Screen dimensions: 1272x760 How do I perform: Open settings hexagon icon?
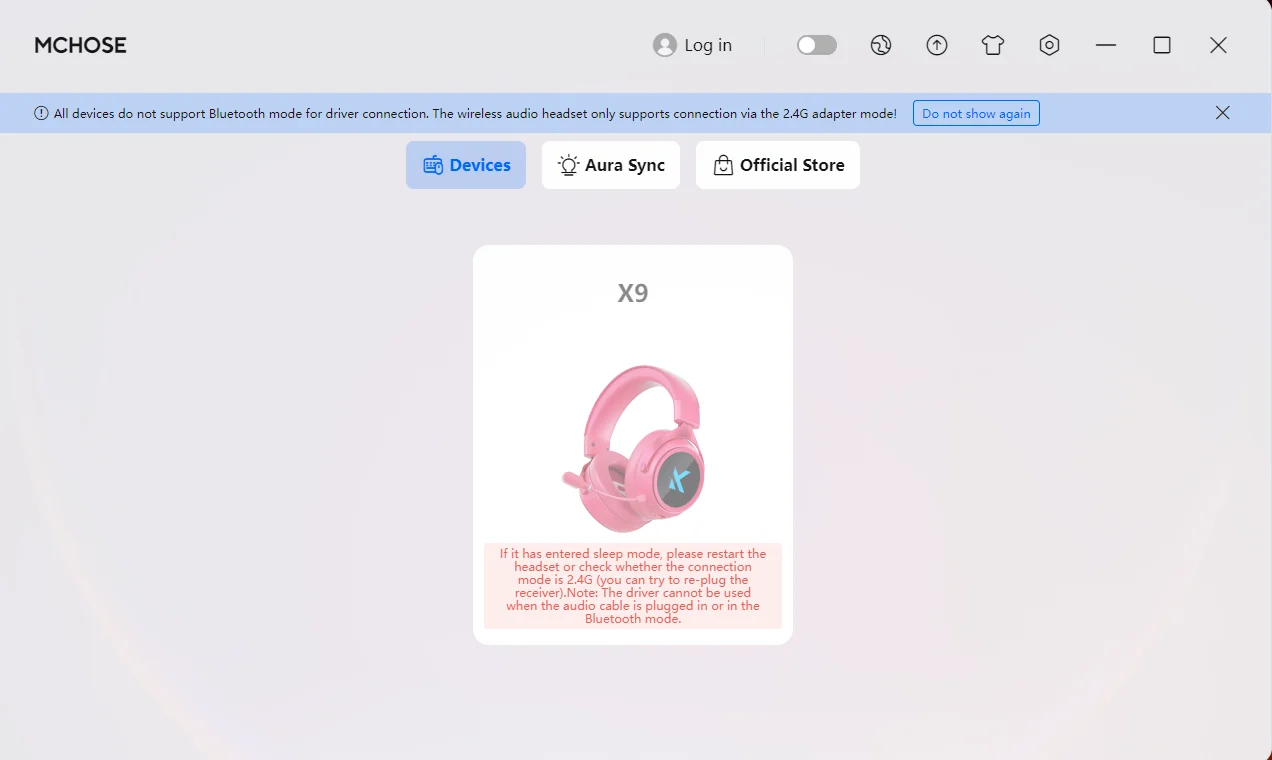[1049, 45]
